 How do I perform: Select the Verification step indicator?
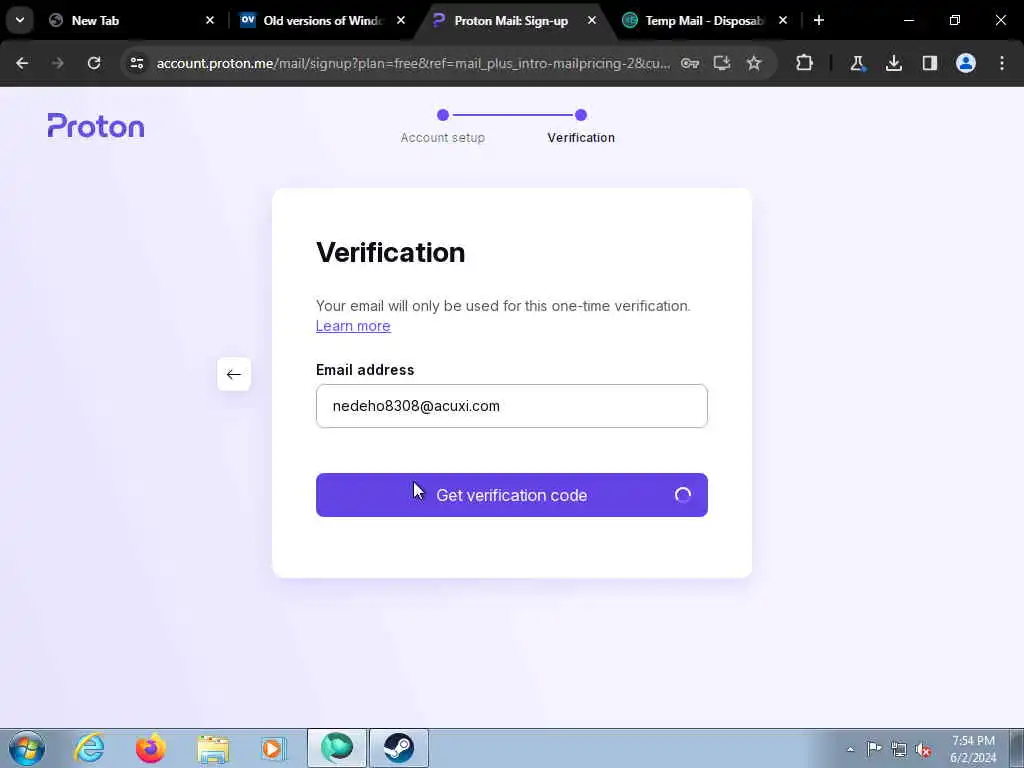tap(581, 125)
